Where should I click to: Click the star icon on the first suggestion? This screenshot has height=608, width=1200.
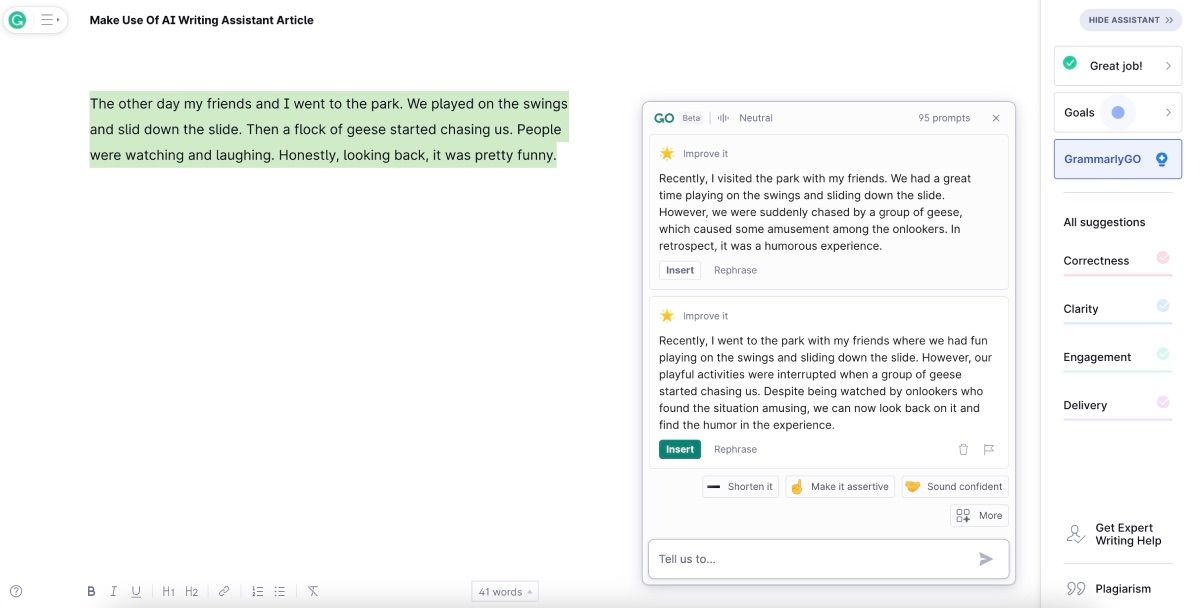tap(667, 154)
